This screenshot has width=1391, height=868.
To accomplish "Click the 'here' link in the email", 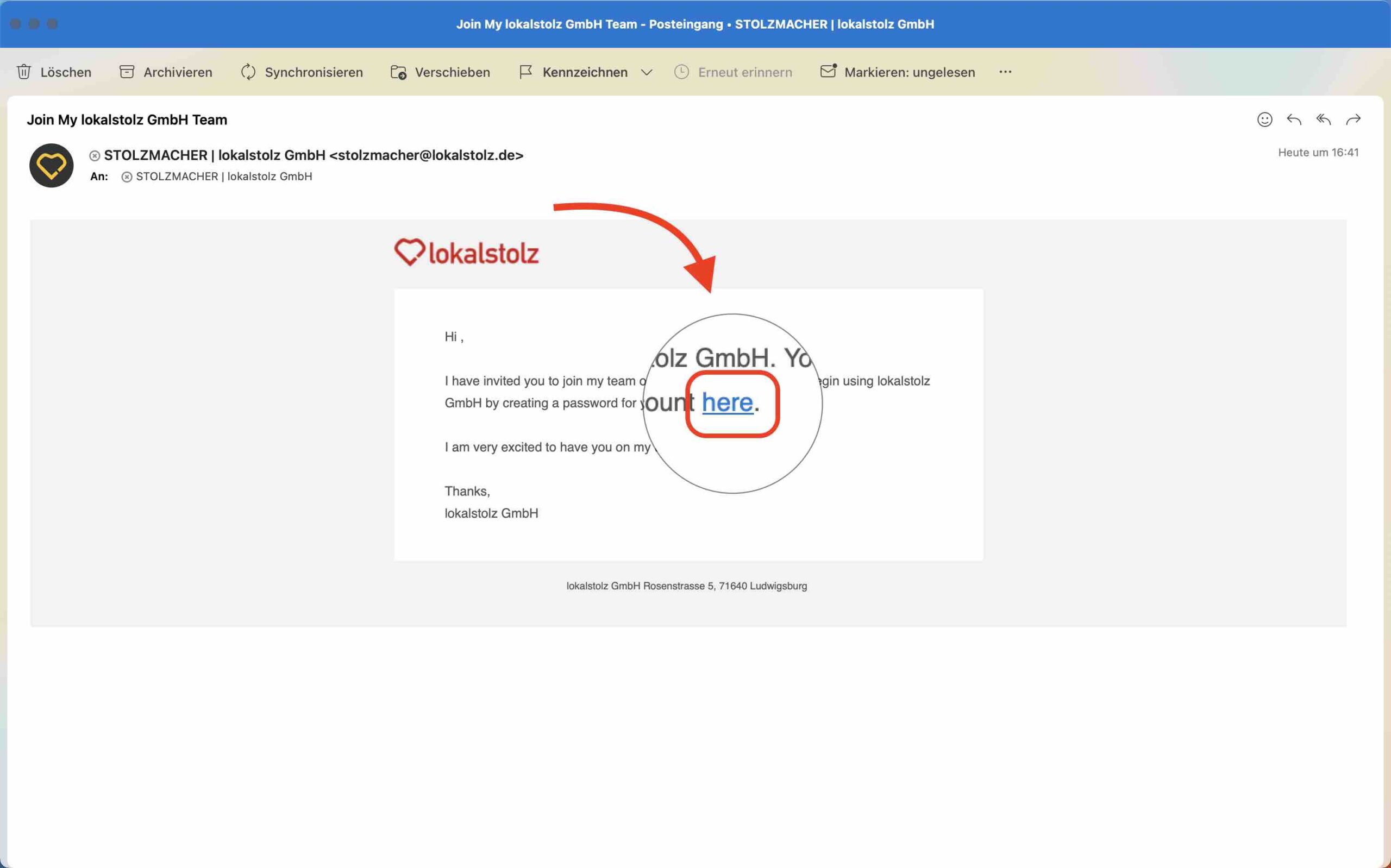I will tap(727, 403).
